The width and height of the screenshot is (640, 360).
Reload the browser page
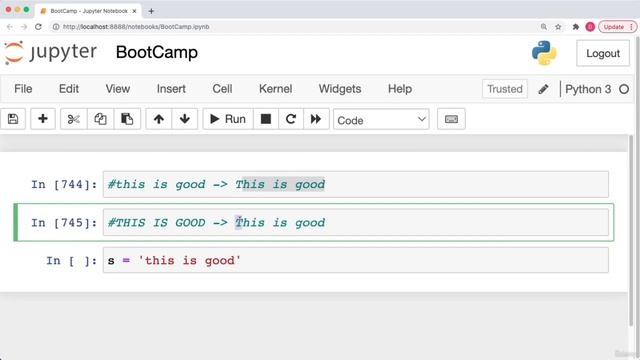click(x=38, y=27)
